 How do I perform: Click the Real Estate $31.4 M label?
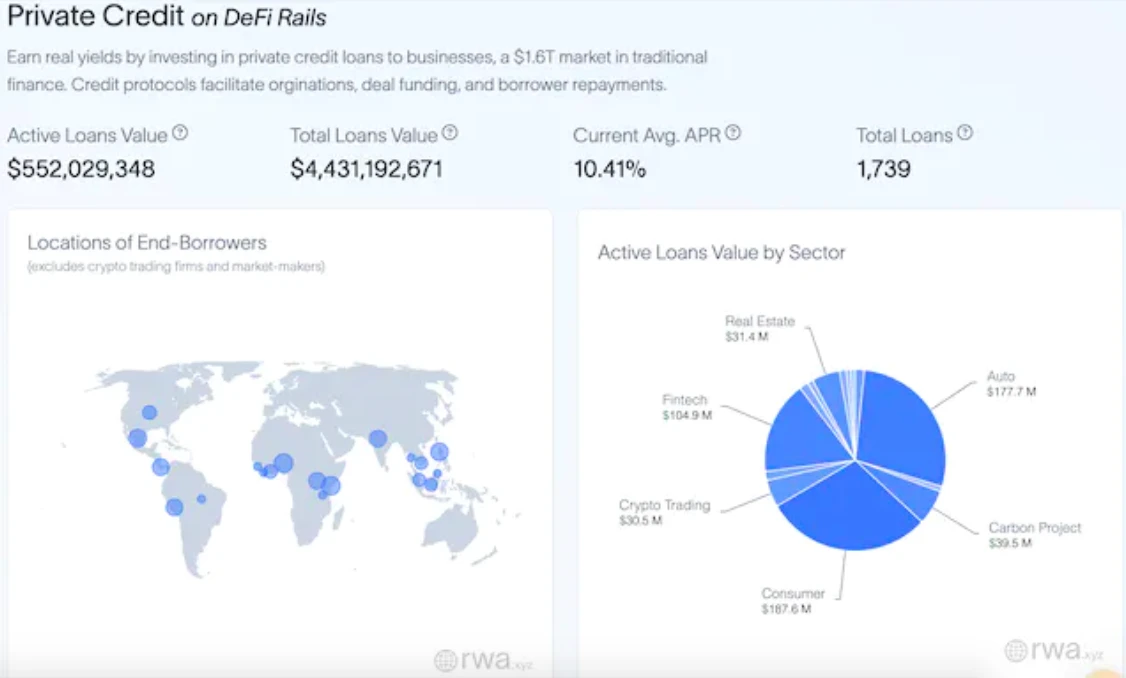pyautogui.click(x=760, y=328)
